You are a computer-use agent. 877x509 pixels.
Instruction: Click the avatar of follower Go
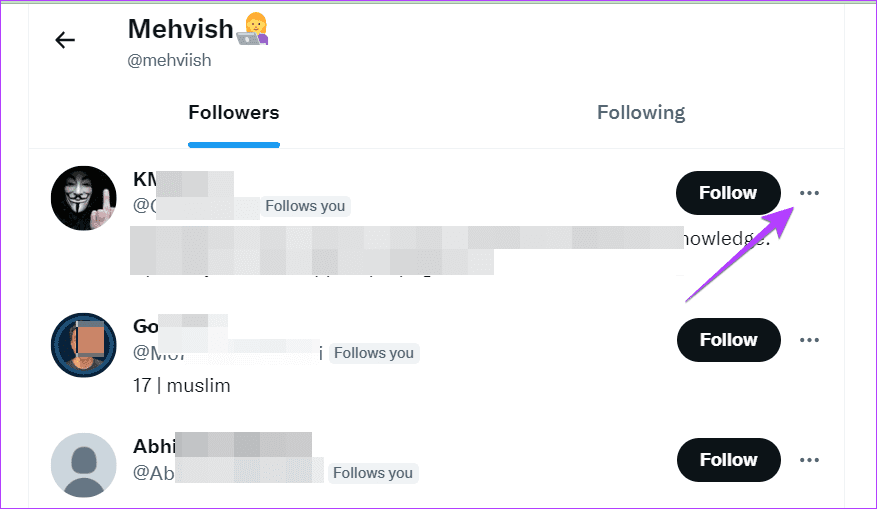click(84, 346)
